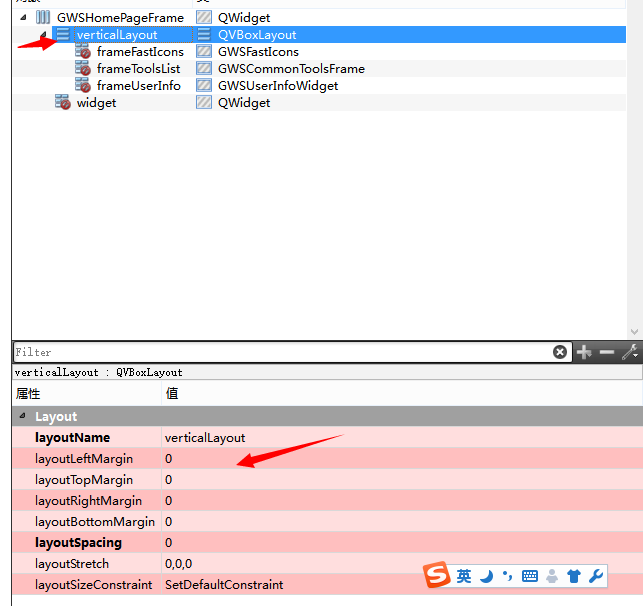Toggle Sogou English/Chinese input mode
This screenshot has width=643, height=606.
[x=464, y=576]
